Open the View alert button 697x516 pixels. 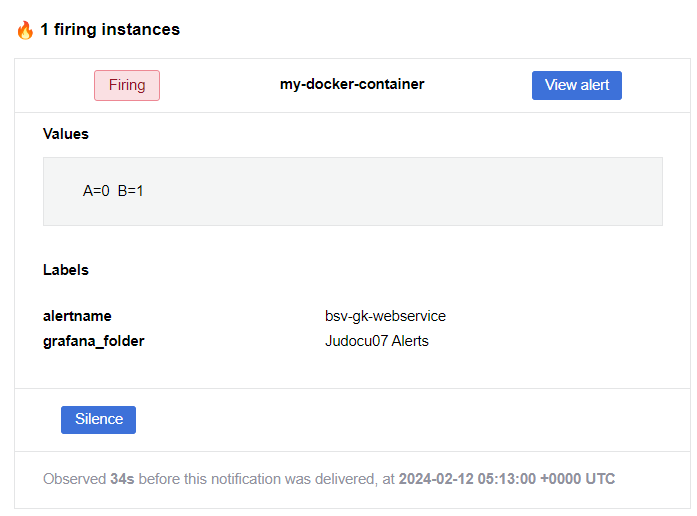[577, 85]
